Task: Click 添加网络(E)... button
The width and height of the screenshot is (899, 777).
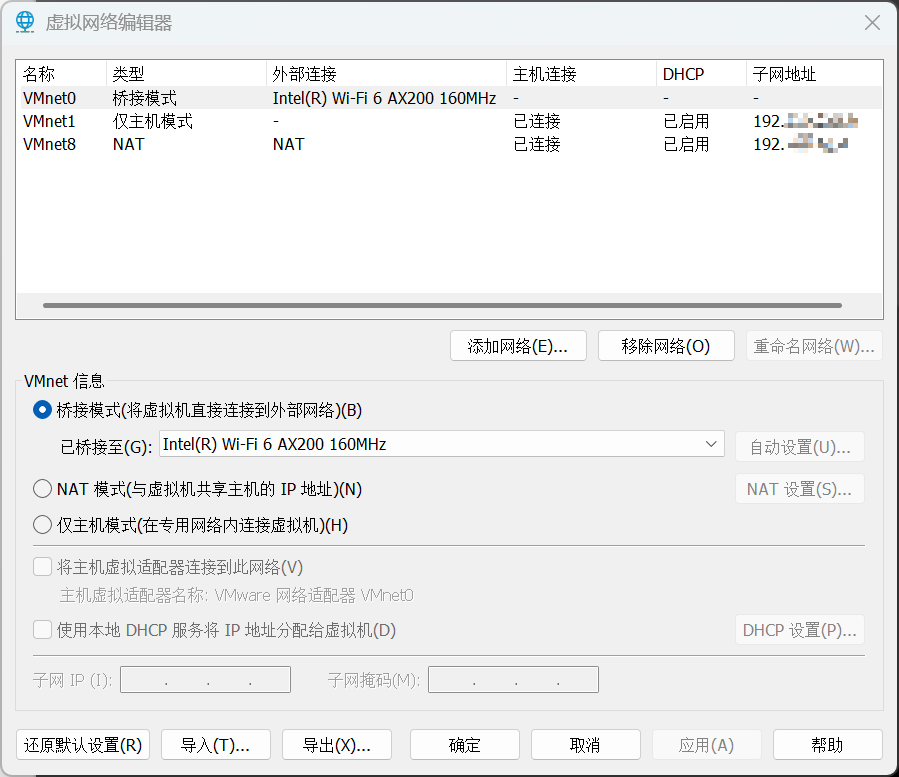Action: 518,346
